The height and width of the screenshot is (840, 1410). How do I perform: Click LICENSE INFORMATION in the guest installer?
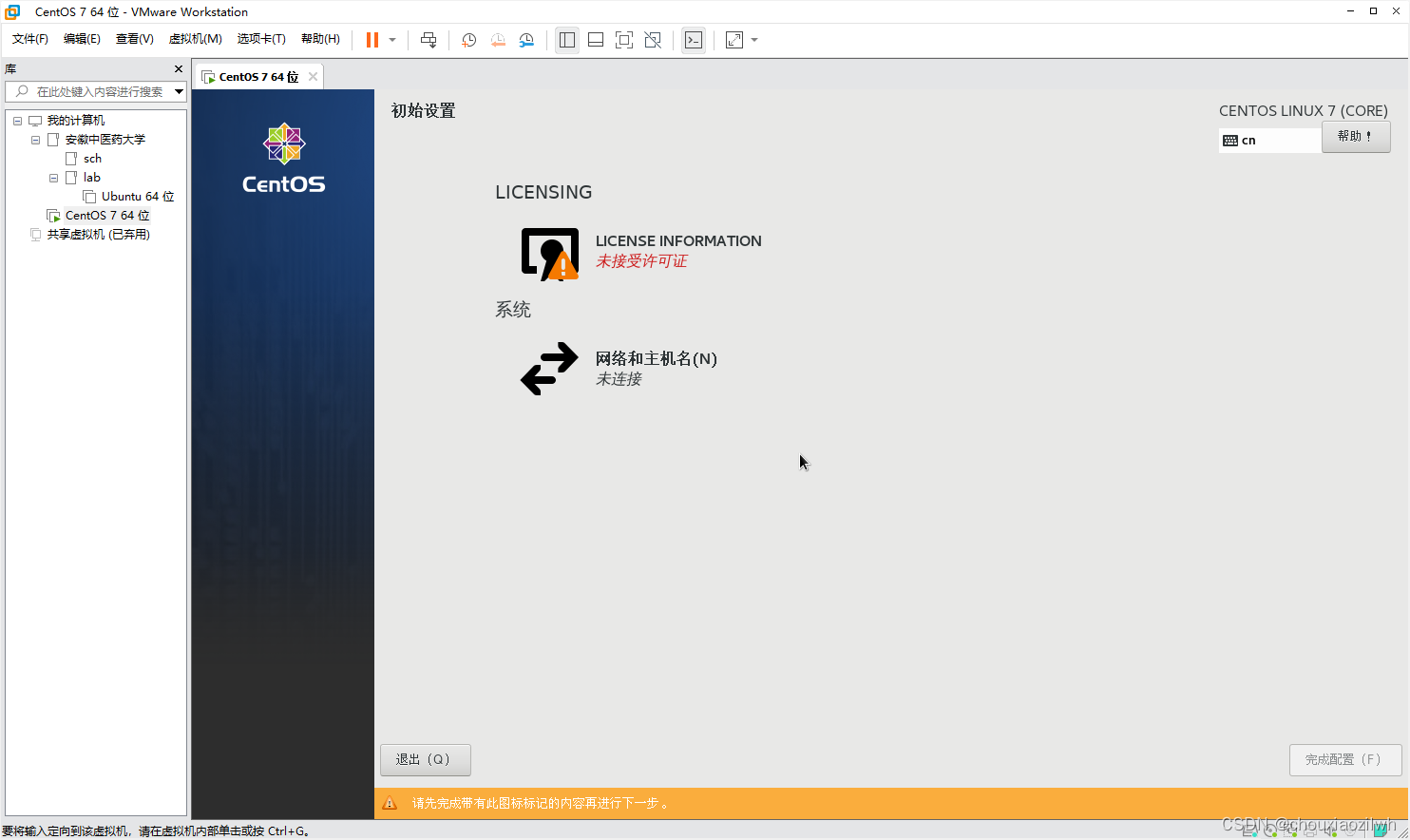677,240
